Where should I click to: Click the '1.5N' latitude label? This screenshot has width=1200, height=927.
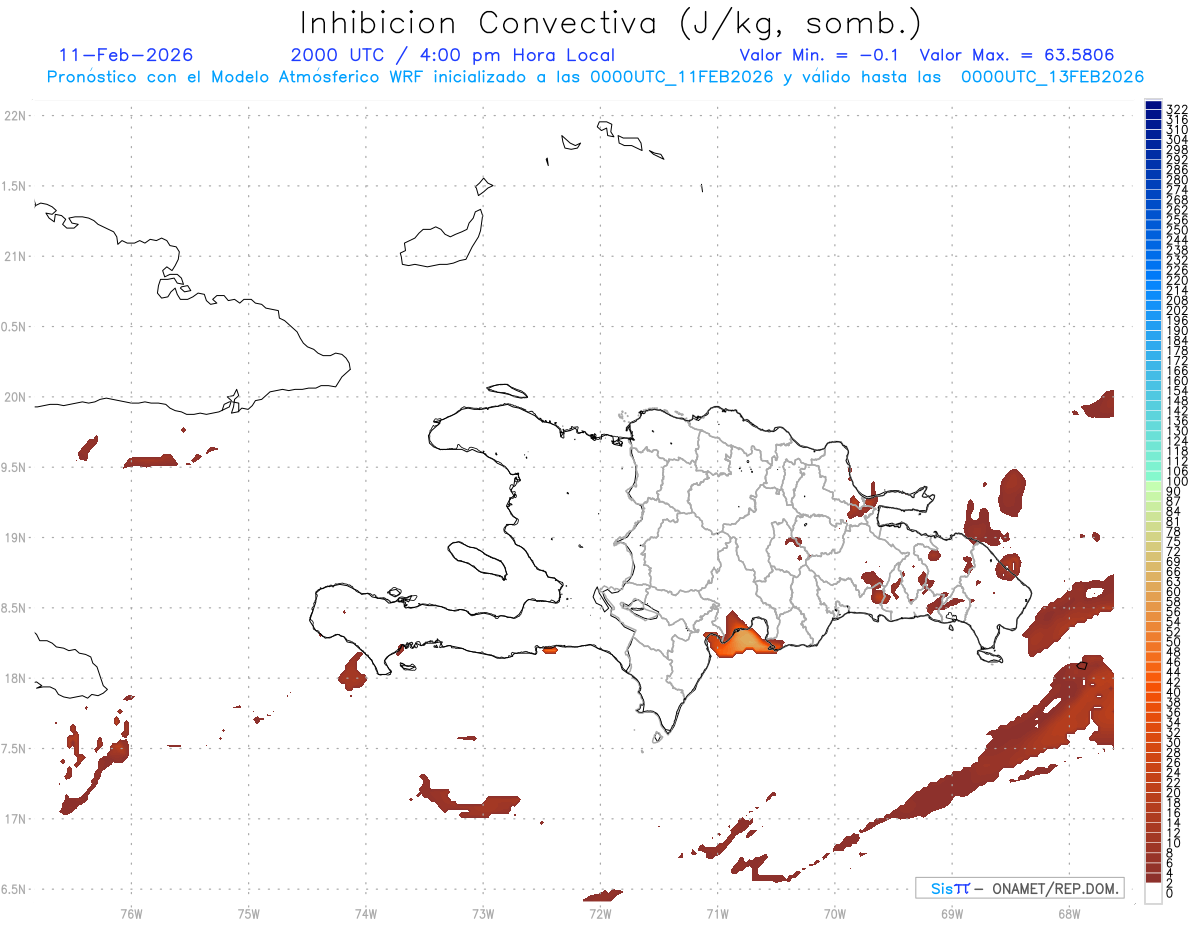(15, 186)
